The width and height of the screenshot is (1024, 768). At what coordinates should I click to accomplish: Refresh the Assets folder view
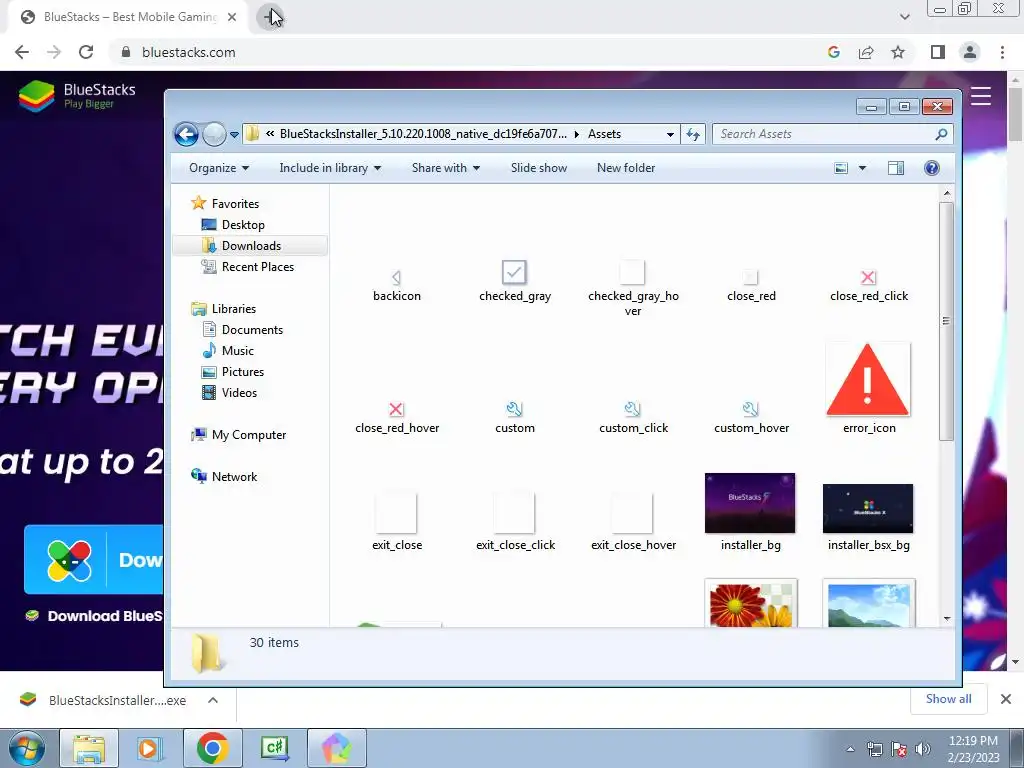[x=693, y=135]
